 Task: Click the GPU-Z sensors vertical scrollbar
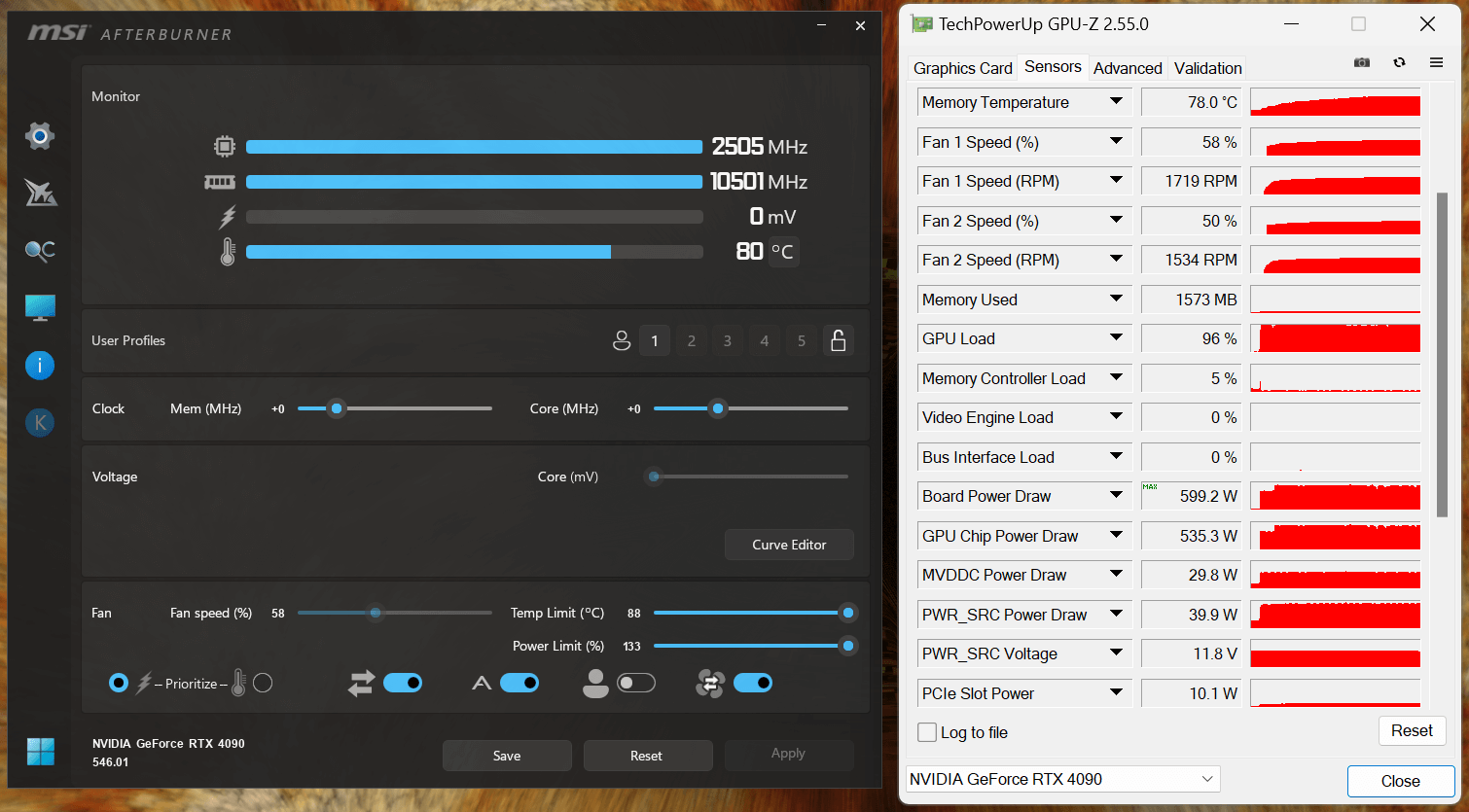pyautogui.click(x=1443, y=354)
